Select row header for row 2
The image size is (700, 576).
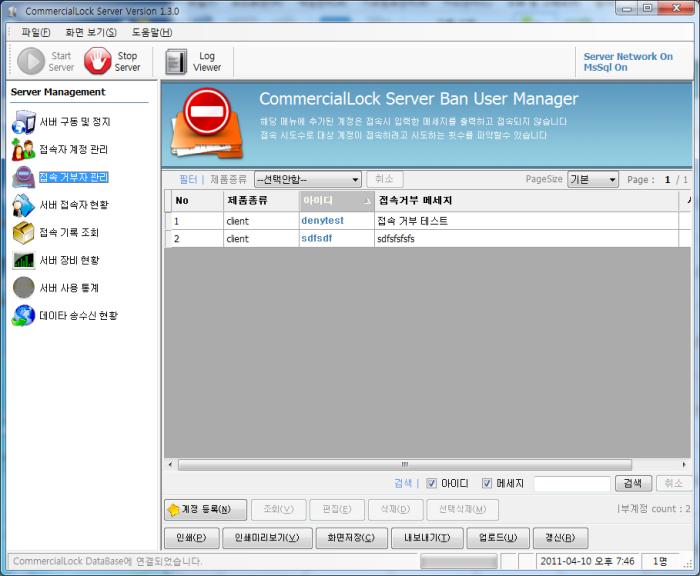coord(168,239)
